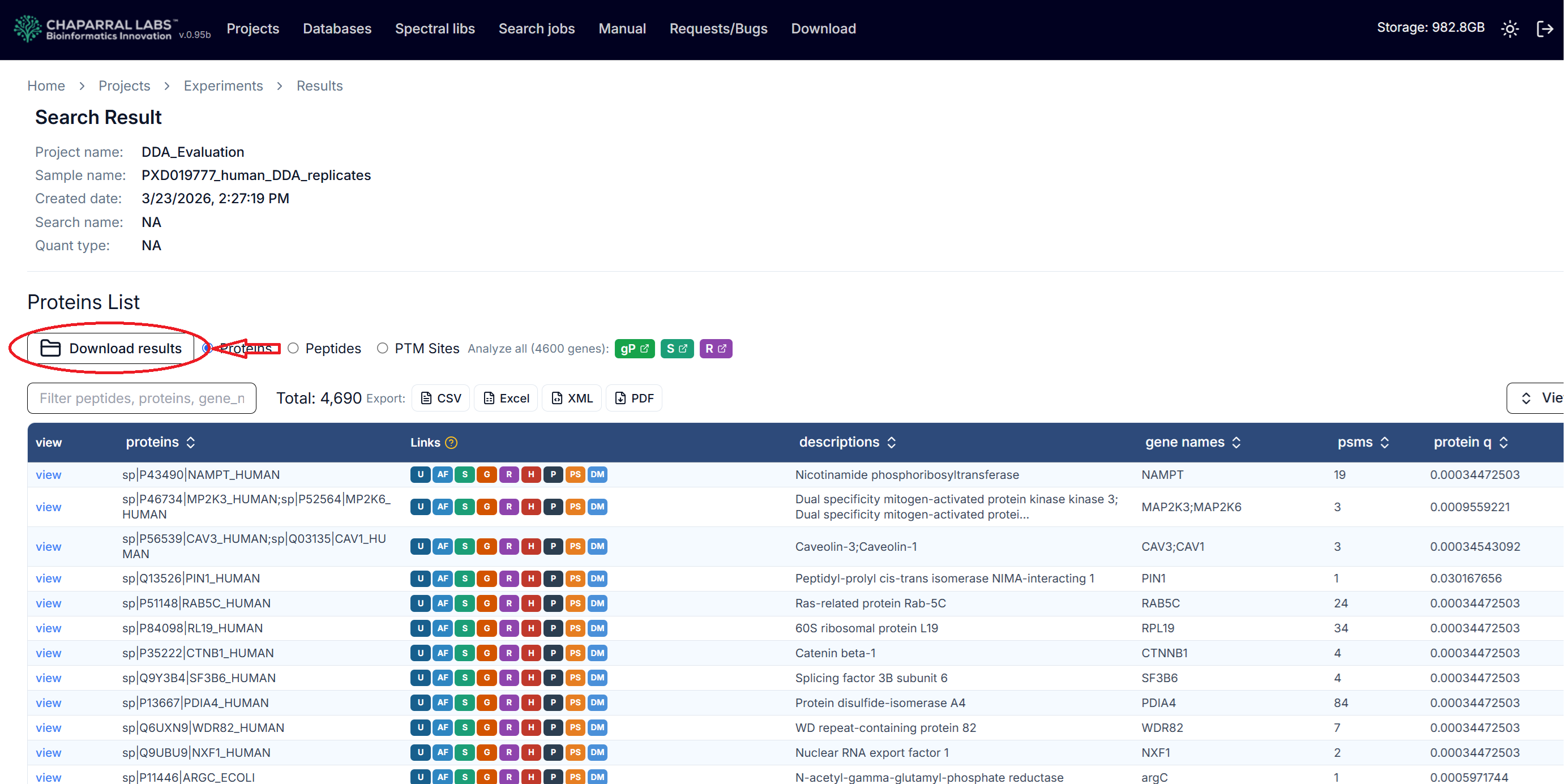The image size is (1567, 784).
Task: Export the table as CSV
Action: [440, 398]
